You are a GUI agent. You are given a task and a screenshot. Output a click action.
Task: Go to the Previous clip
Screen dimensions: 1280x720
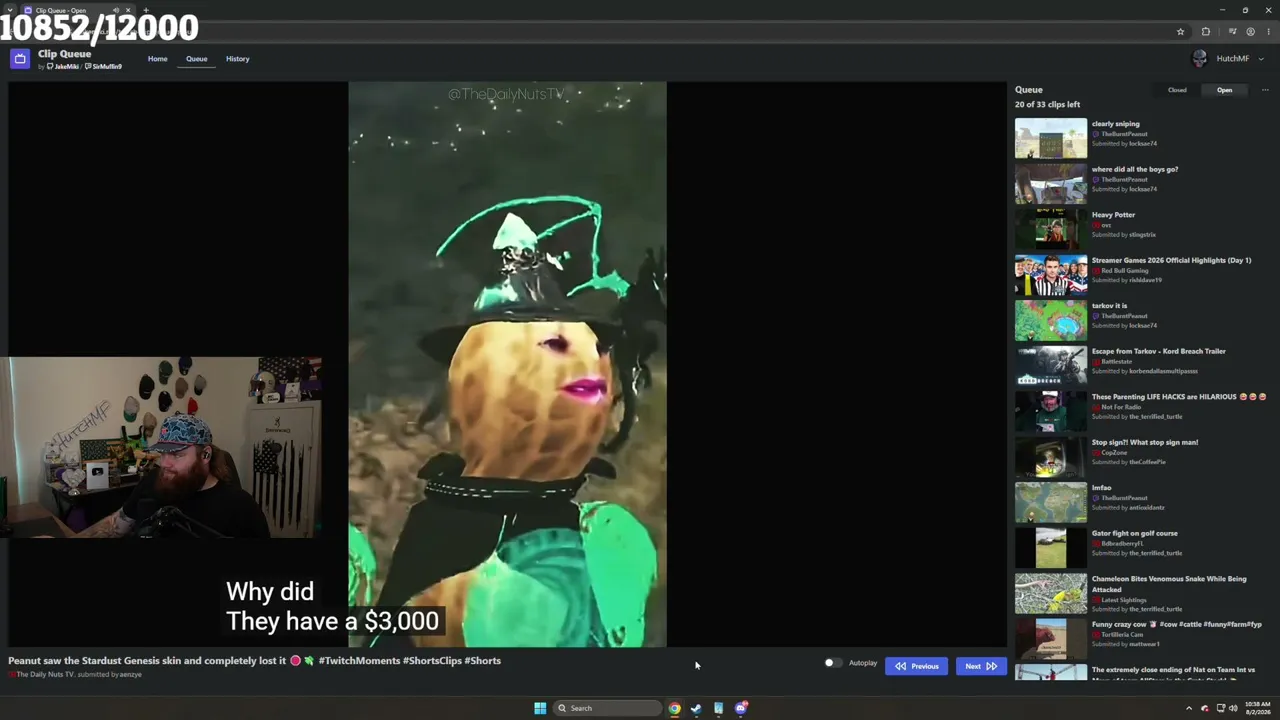pyautogui.click(x=916, y=666)
